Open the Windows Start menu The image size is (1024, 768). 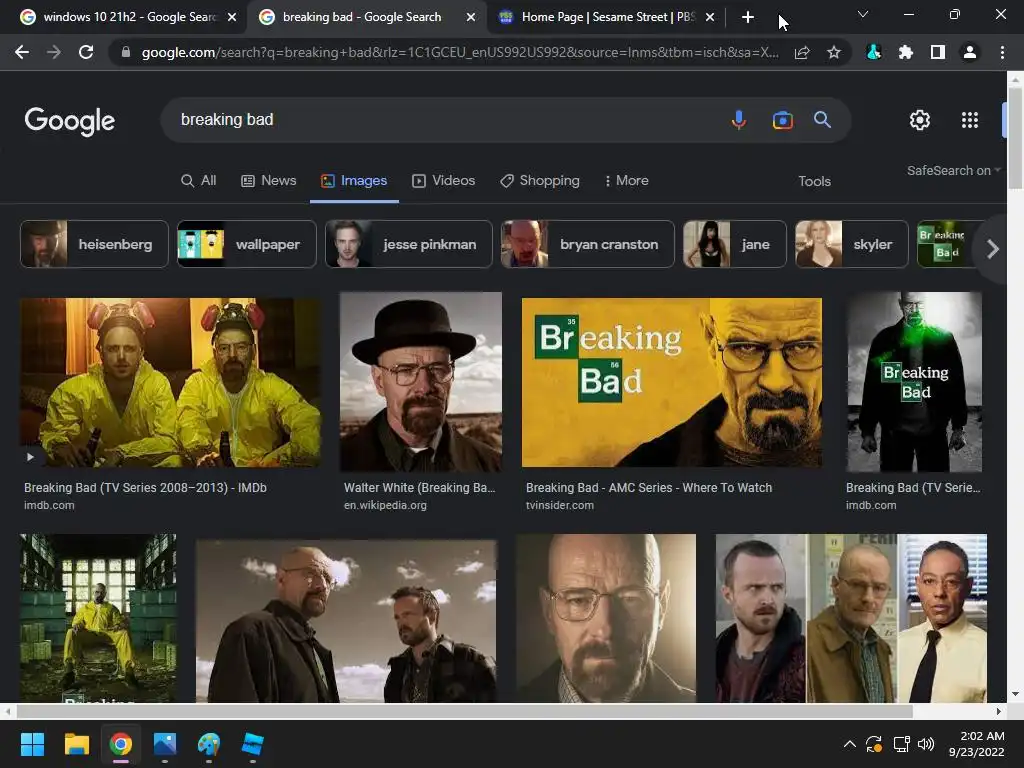[x=32, y=744]
